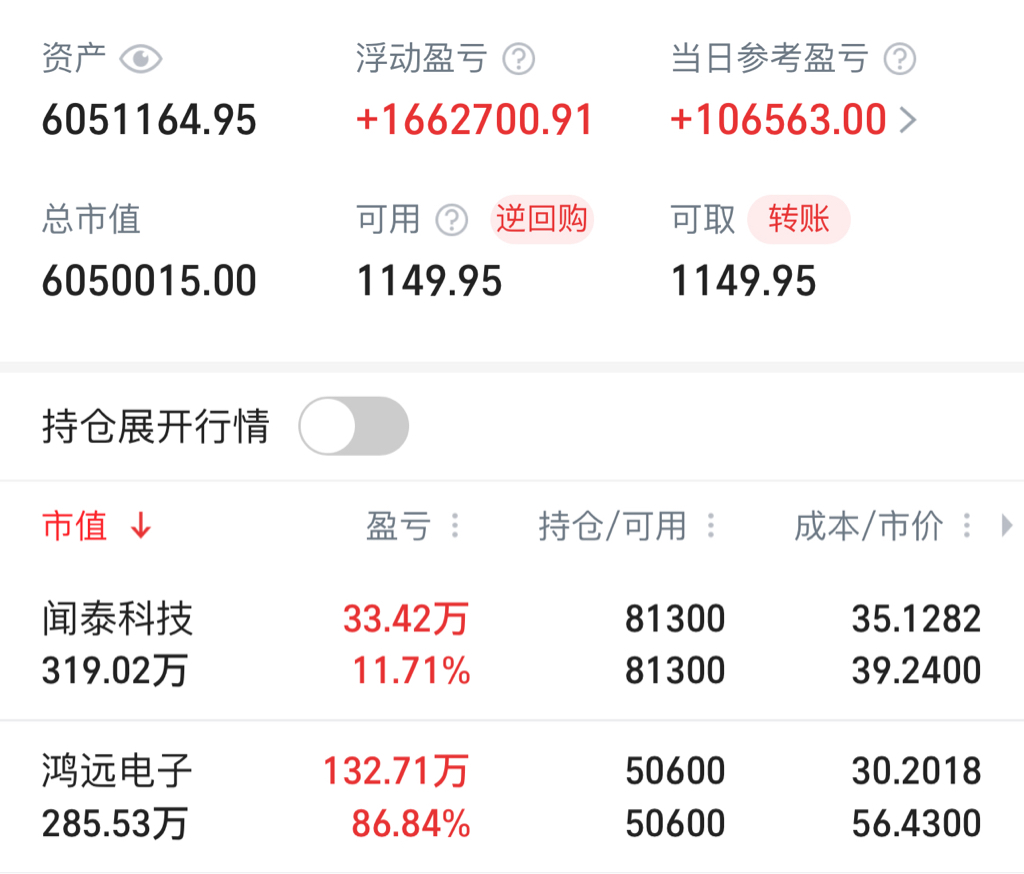Click the 市值 descending sort arrow
Image resolution: width=1024 pixels, height=874 pixels.
(141, 526)
